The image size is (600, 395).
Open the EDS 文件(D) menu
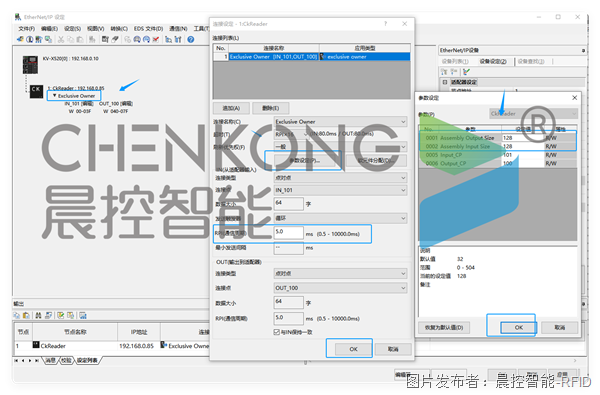pos(148,29)
